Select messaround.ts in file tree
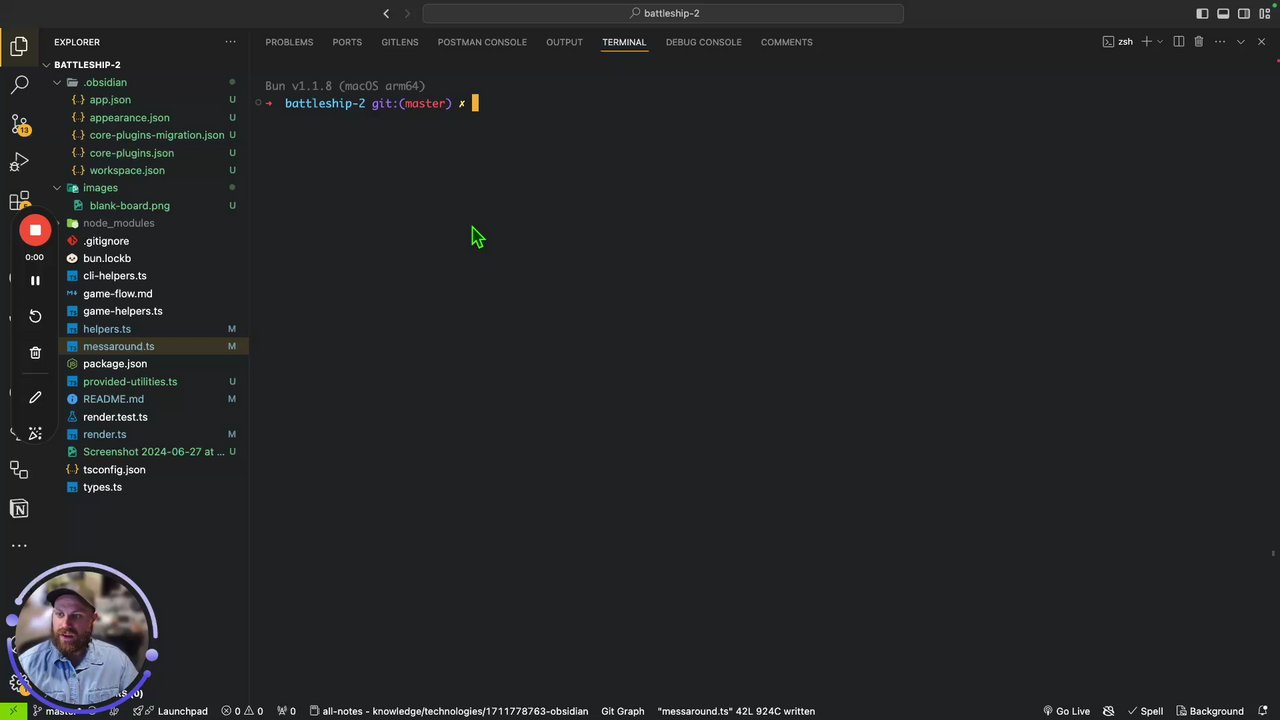The image size is (1280, 720). point(118,346)
